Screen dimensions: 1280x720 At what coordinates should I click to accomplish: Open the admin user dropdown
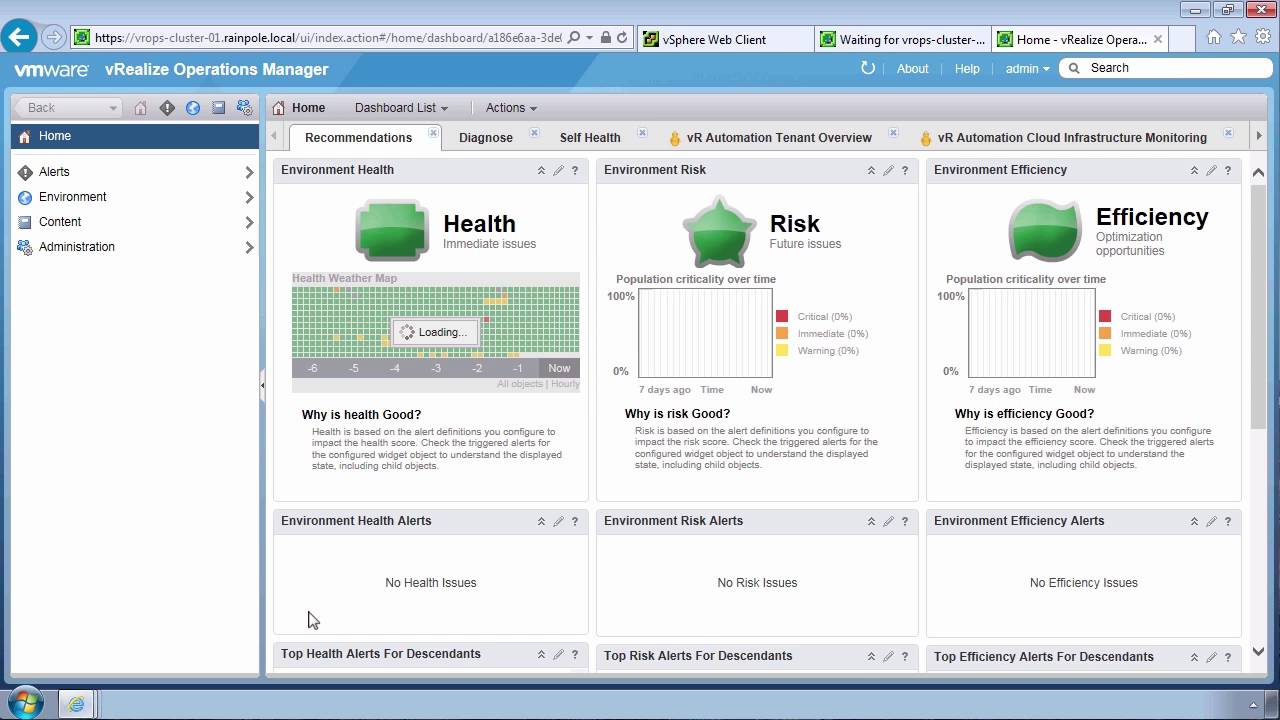[x=1028, y=69]
